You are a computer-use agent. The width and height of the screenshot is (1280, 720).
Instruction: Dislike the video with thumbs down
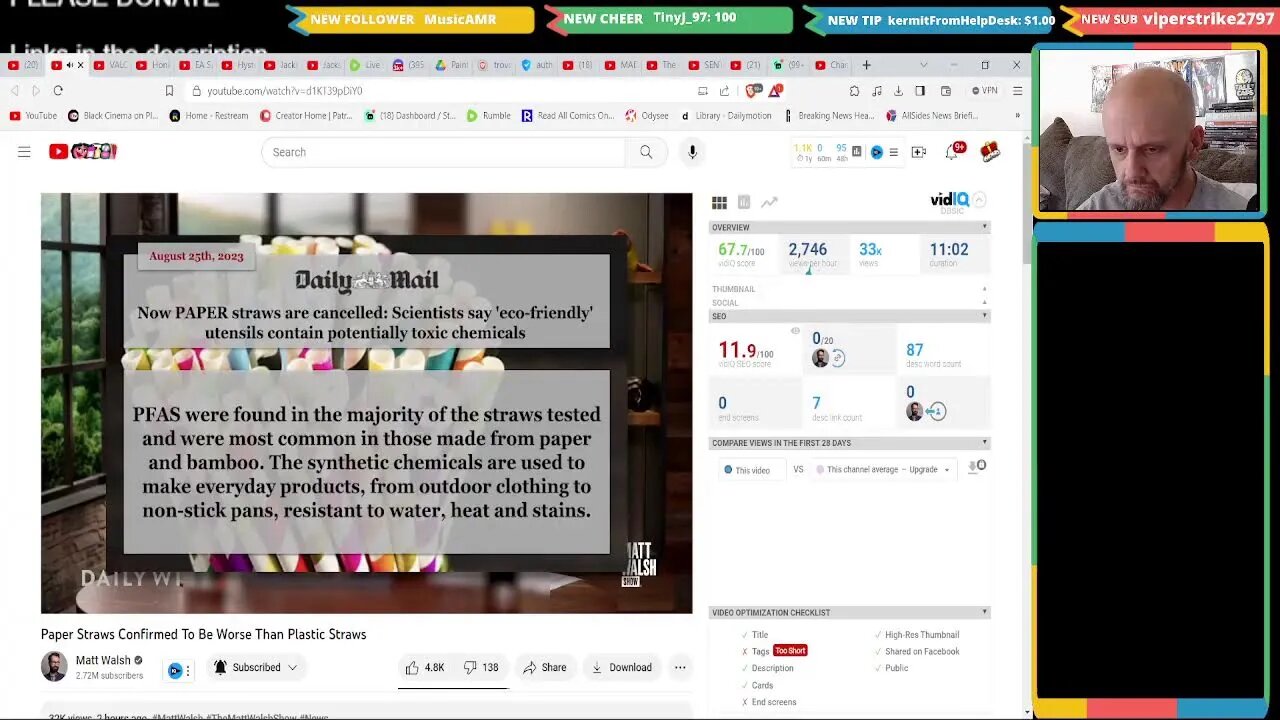click(481, 667)
